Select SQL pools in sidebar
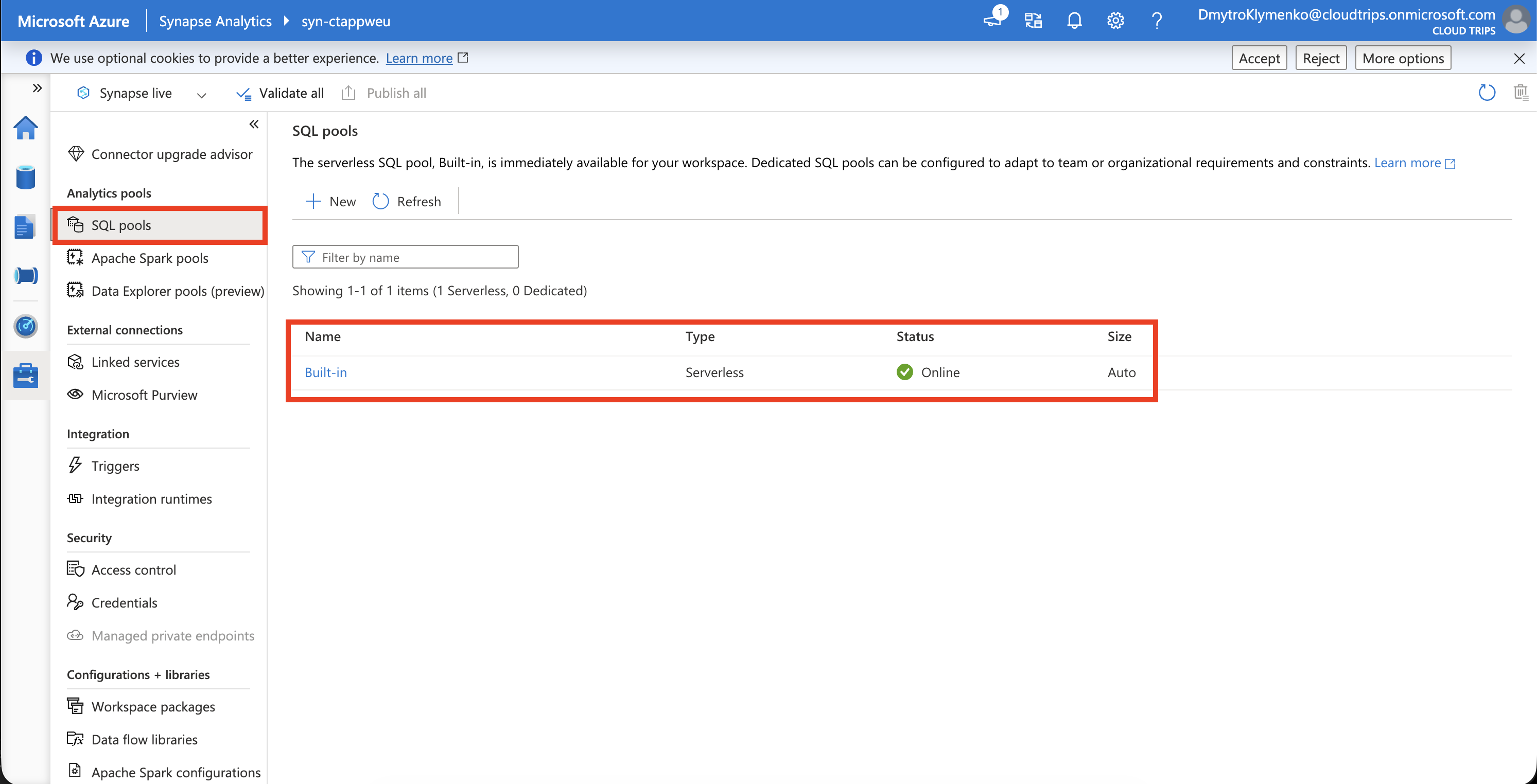Viewport: 1537px width, 784px height. [x=159, y=225]
